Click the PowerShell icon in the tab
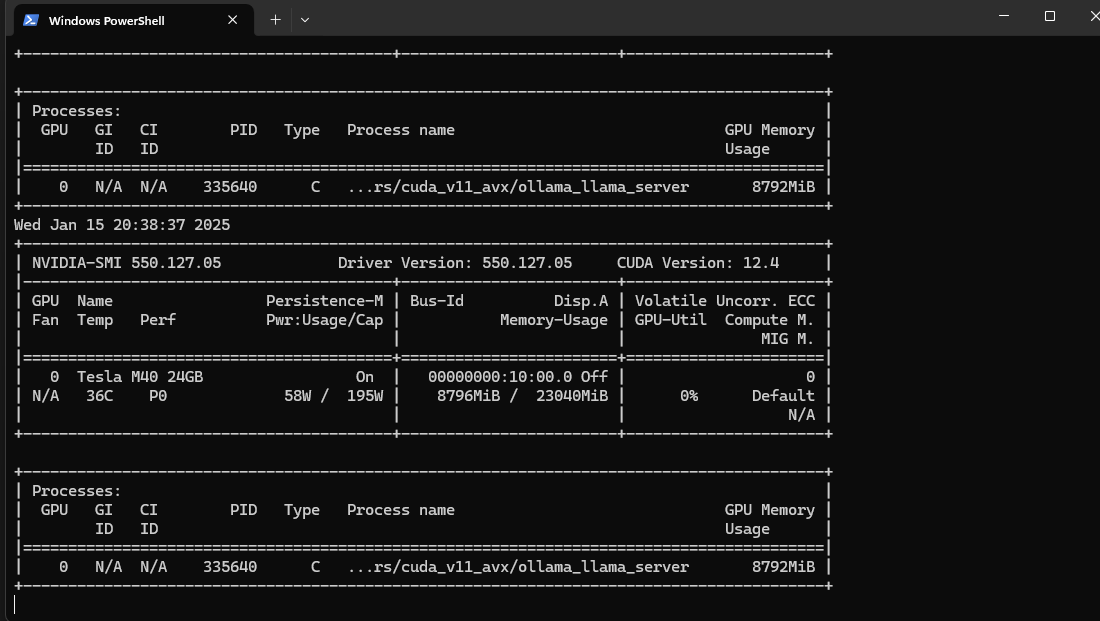Viewport: 1100px width, 621px height. coord(31,20)
